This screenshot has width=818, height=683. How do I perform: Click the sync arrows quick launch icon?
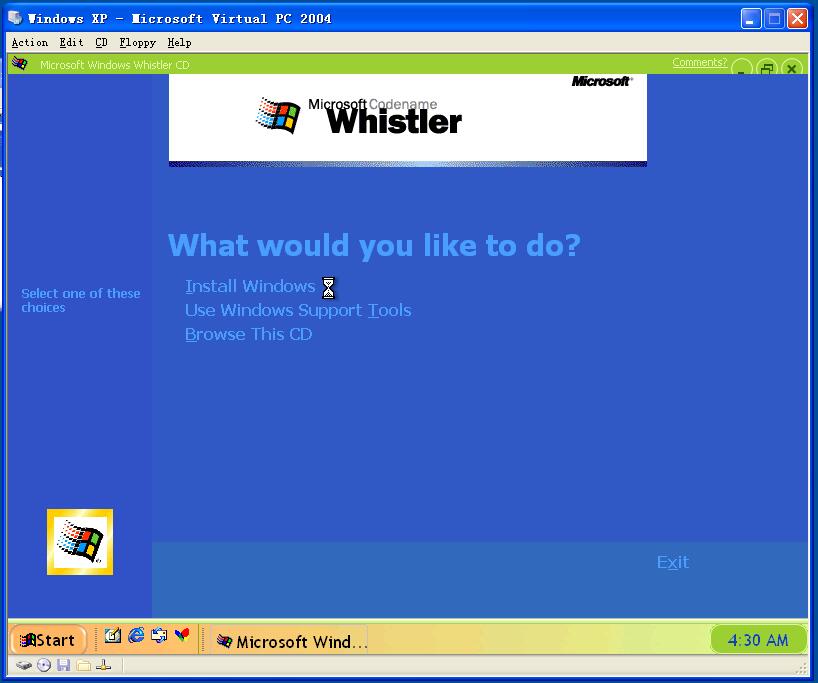point(159,636)
